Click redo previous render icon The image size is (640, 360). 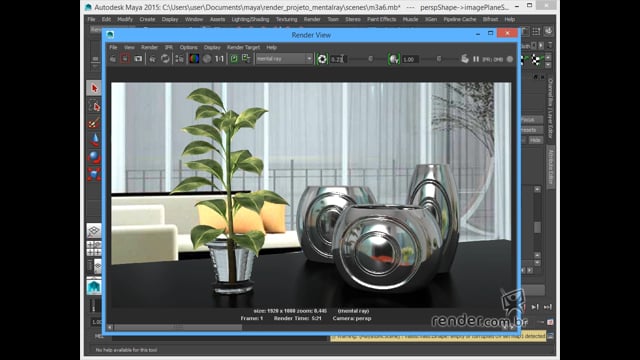pyautogui.click(x=113, y=59)
